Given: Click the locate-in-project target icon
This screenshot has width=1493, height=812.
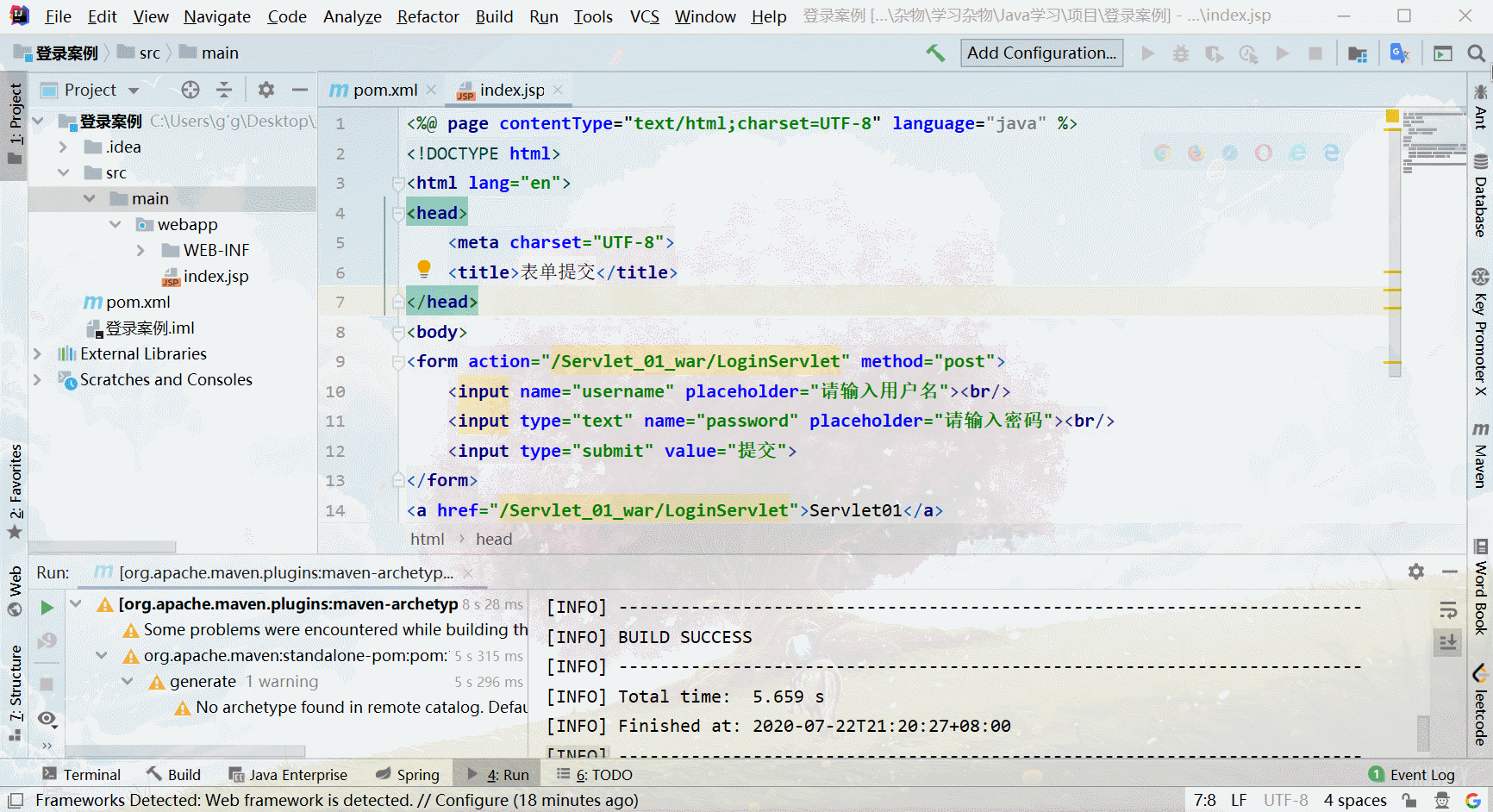Looking at the screenshot, I should 191,90.
